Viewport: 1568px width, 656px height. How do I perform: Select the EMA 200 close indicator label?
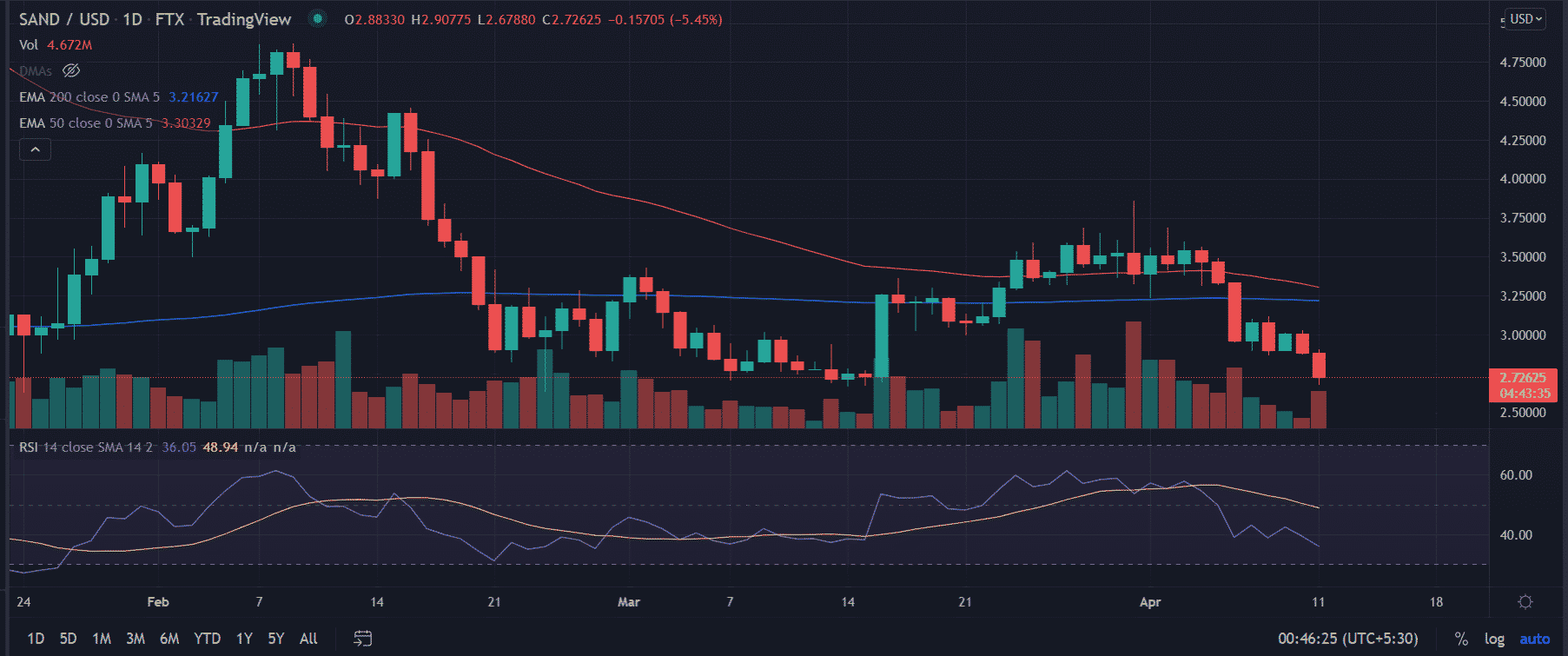89,97
